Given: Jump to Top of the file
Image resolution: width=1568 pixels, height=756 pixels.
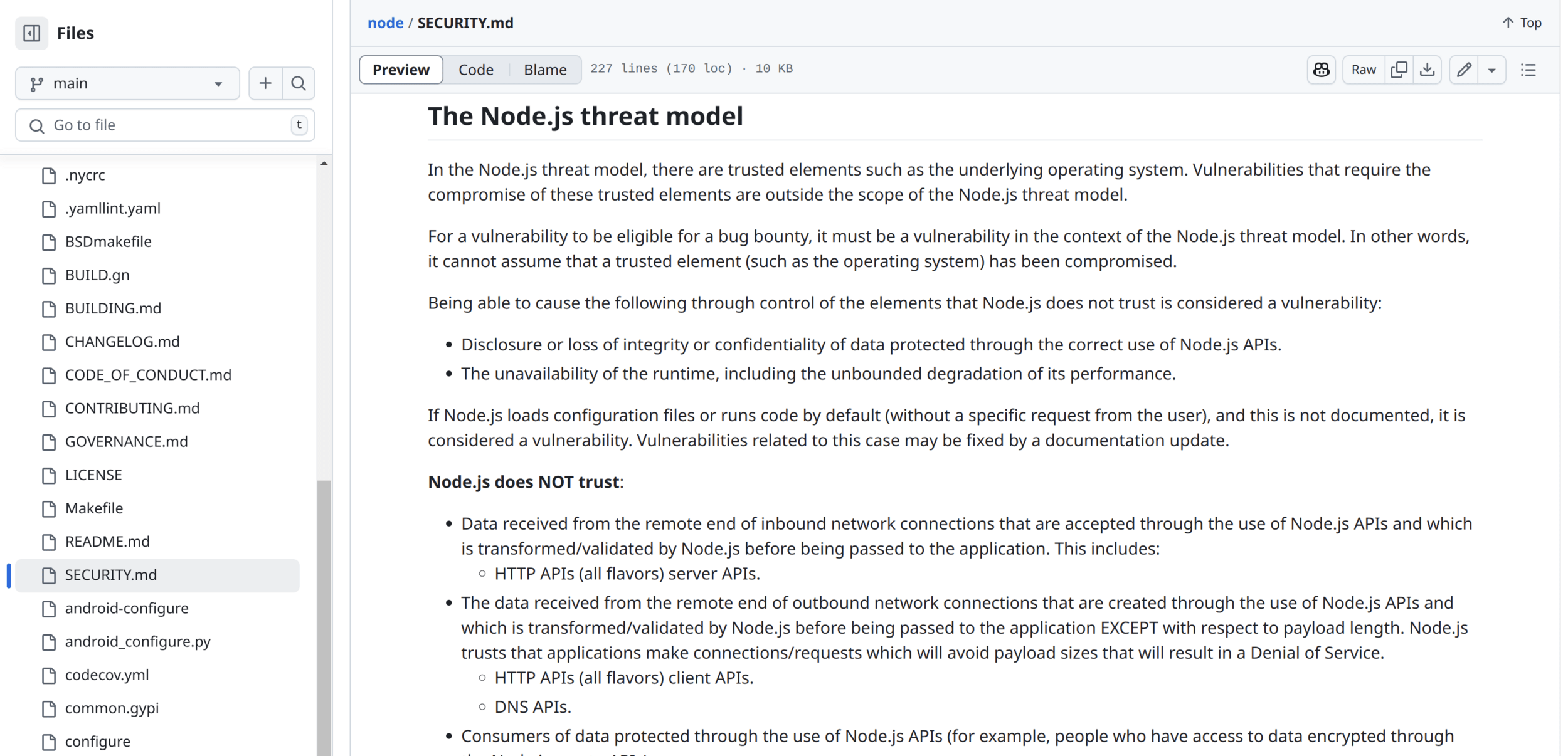Looking at the screenshot, I should coord(1522,23).
